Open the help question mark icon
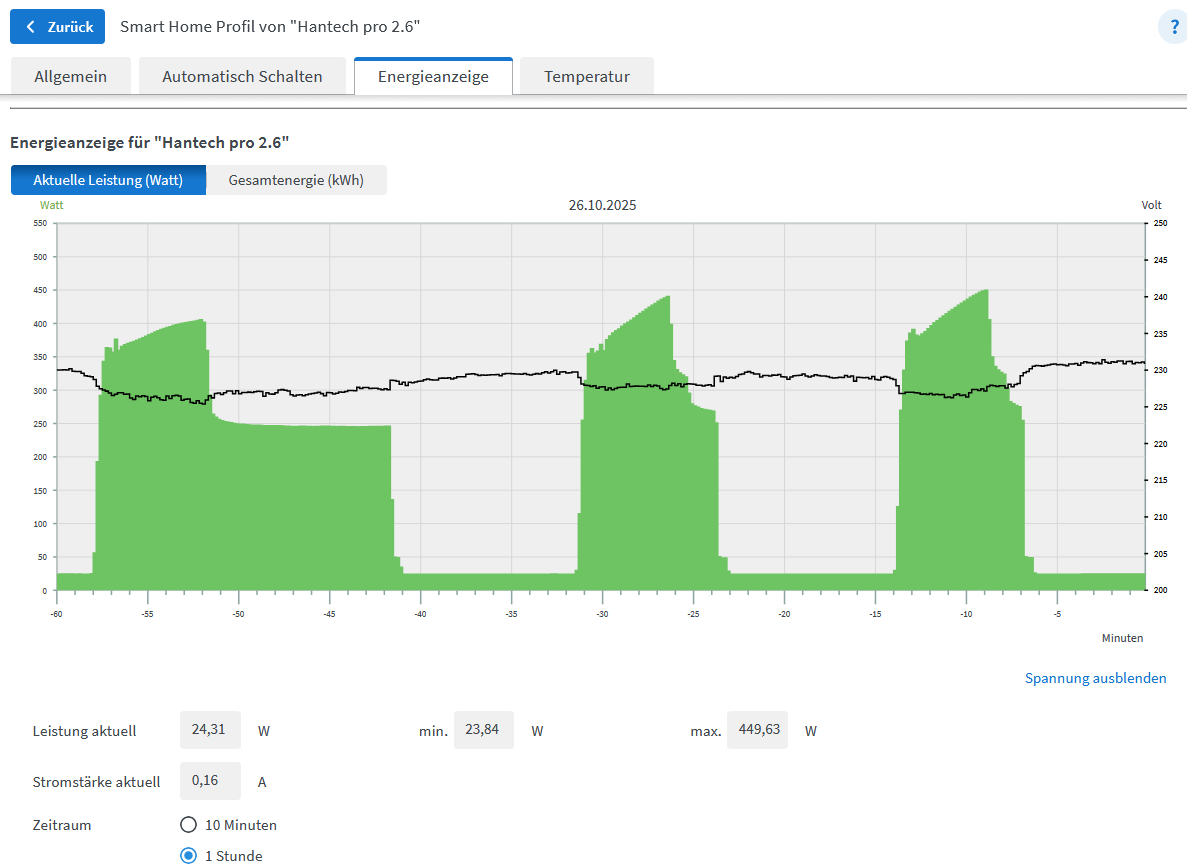Viewport: 1187px width, 867px height. (1172, 27)
